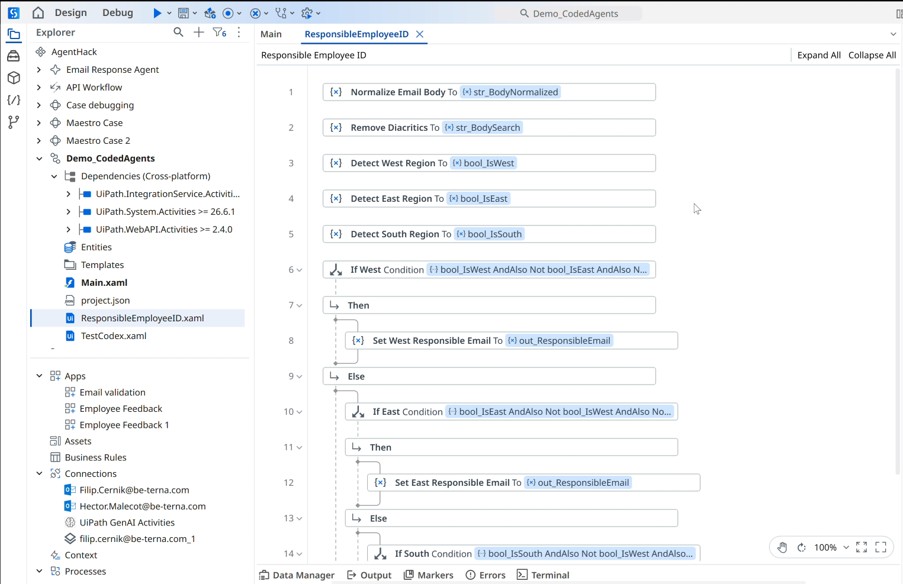Select the Set West Responsible Email activity
The height and width of the screenshot is (584, 903).
pyautogui.click(x=511, y=340)
